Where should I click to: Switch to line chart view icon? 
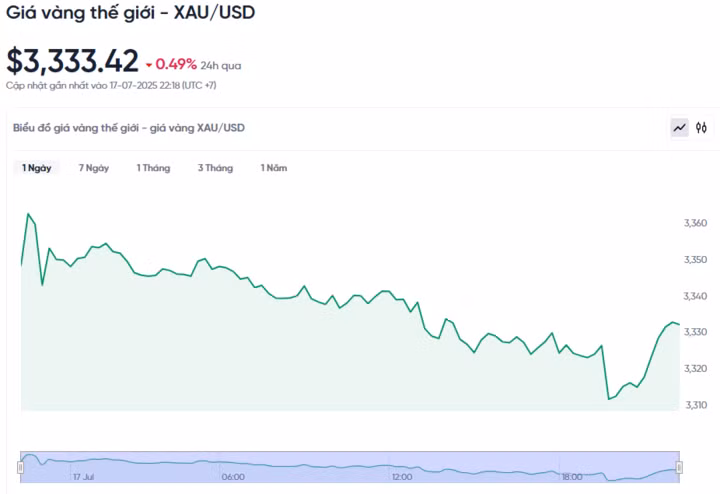point(680,128)
